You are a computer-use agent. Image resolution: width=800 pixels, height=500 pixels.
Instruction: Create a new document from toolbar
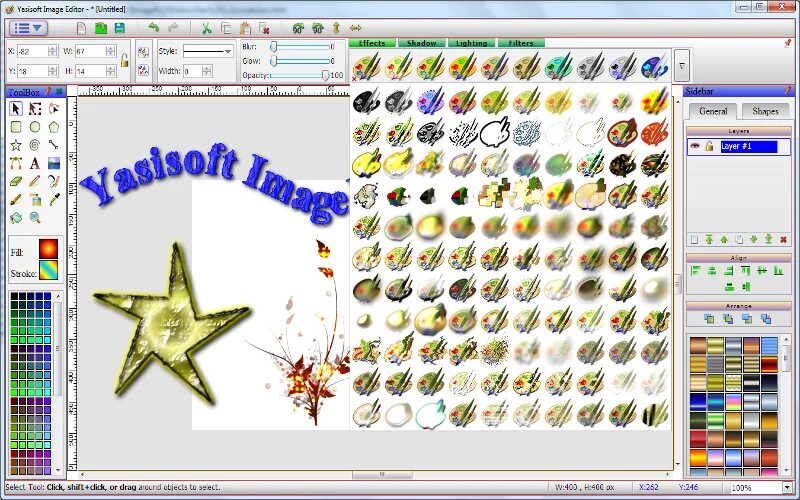pyautogui.click(x=81, y=29)
